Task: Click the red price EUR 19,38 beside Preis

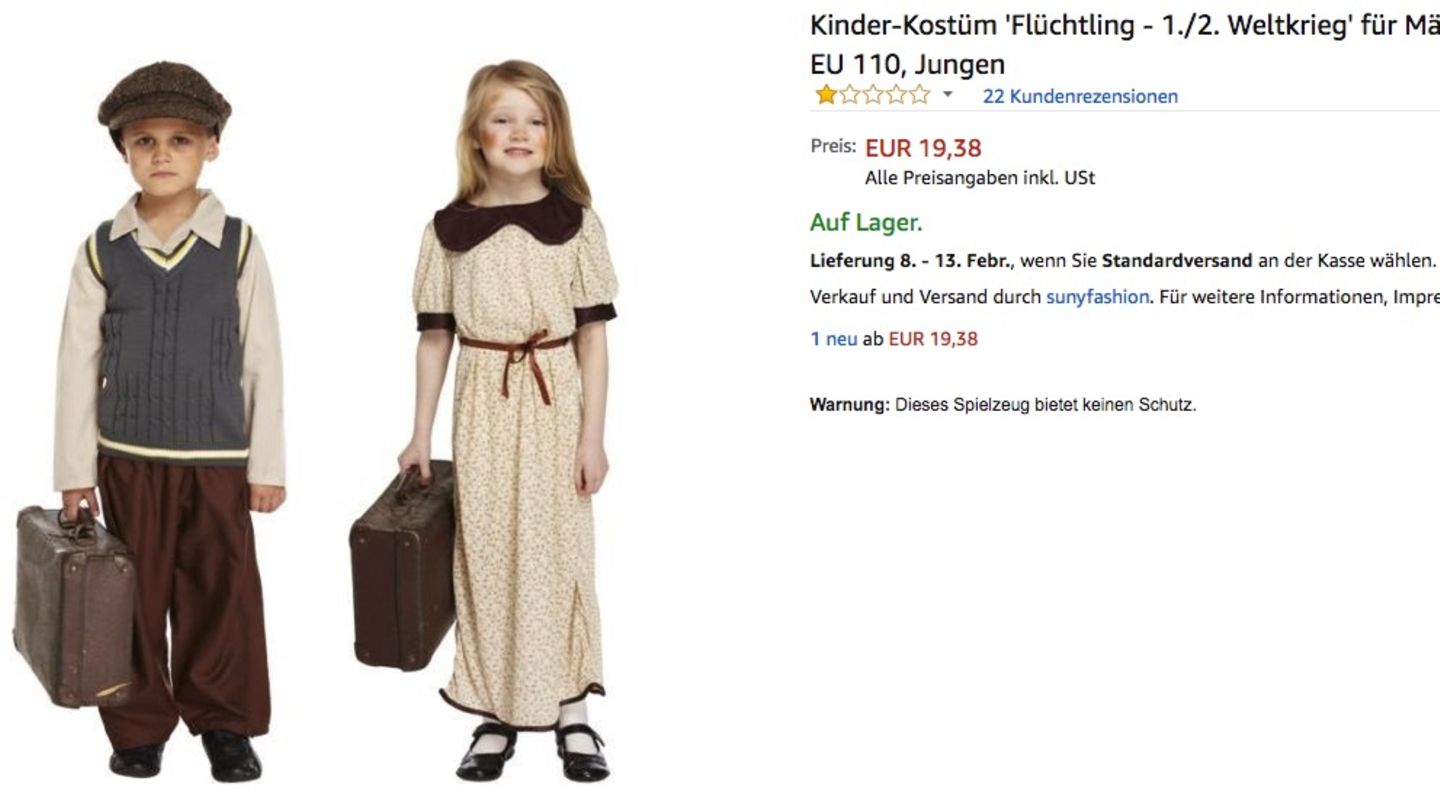Action: click(x=923, y=148)
